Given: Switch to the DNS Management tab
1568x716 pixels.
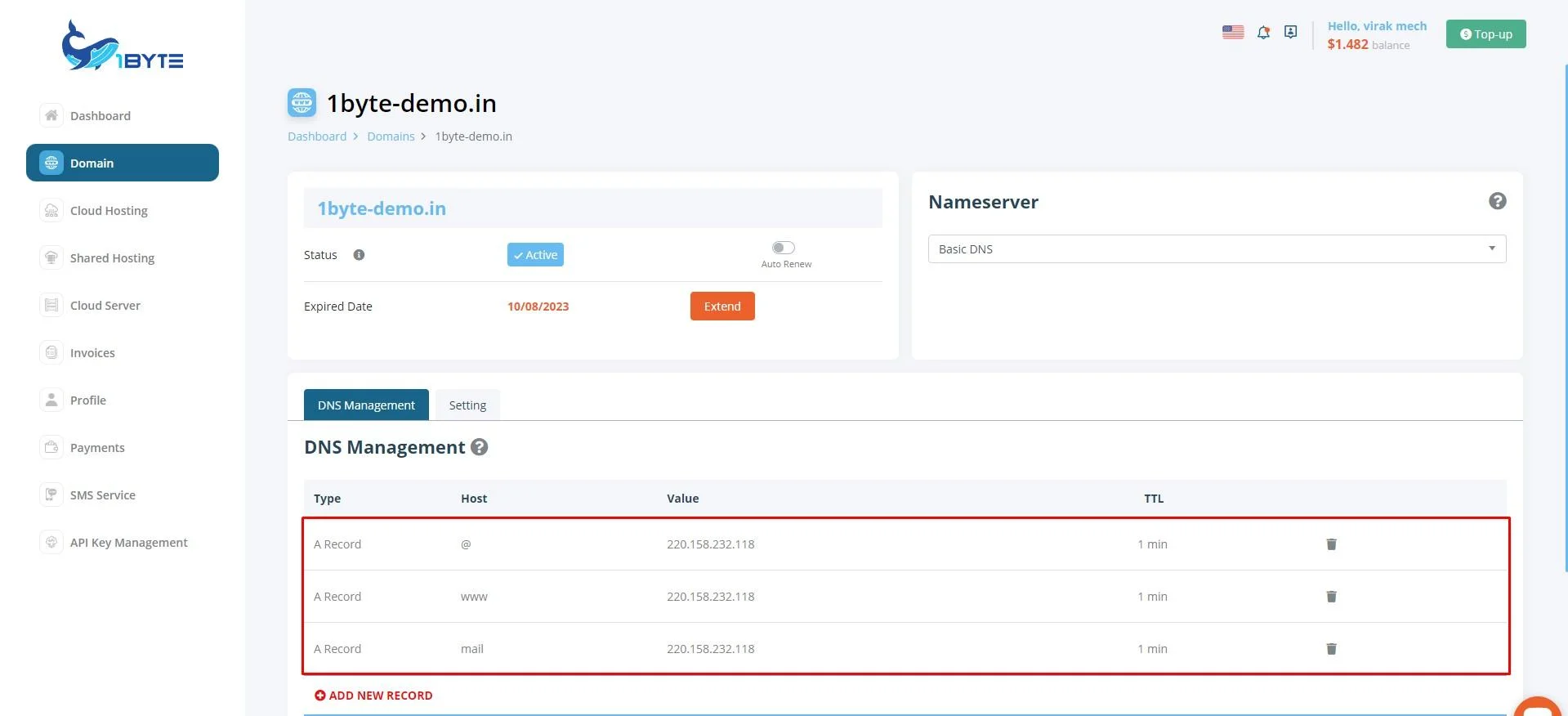Looking at the screenshot, I should (366, 405).
